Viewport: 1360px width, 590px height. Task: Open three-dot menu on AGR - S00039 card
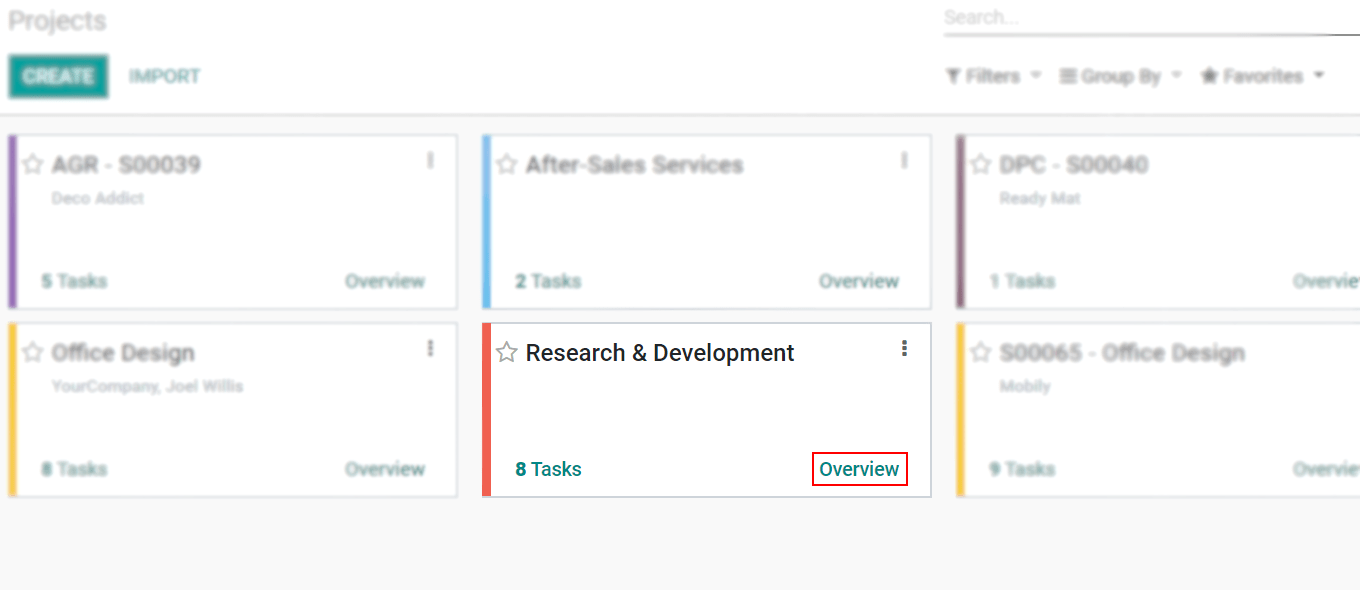(430, 160)
